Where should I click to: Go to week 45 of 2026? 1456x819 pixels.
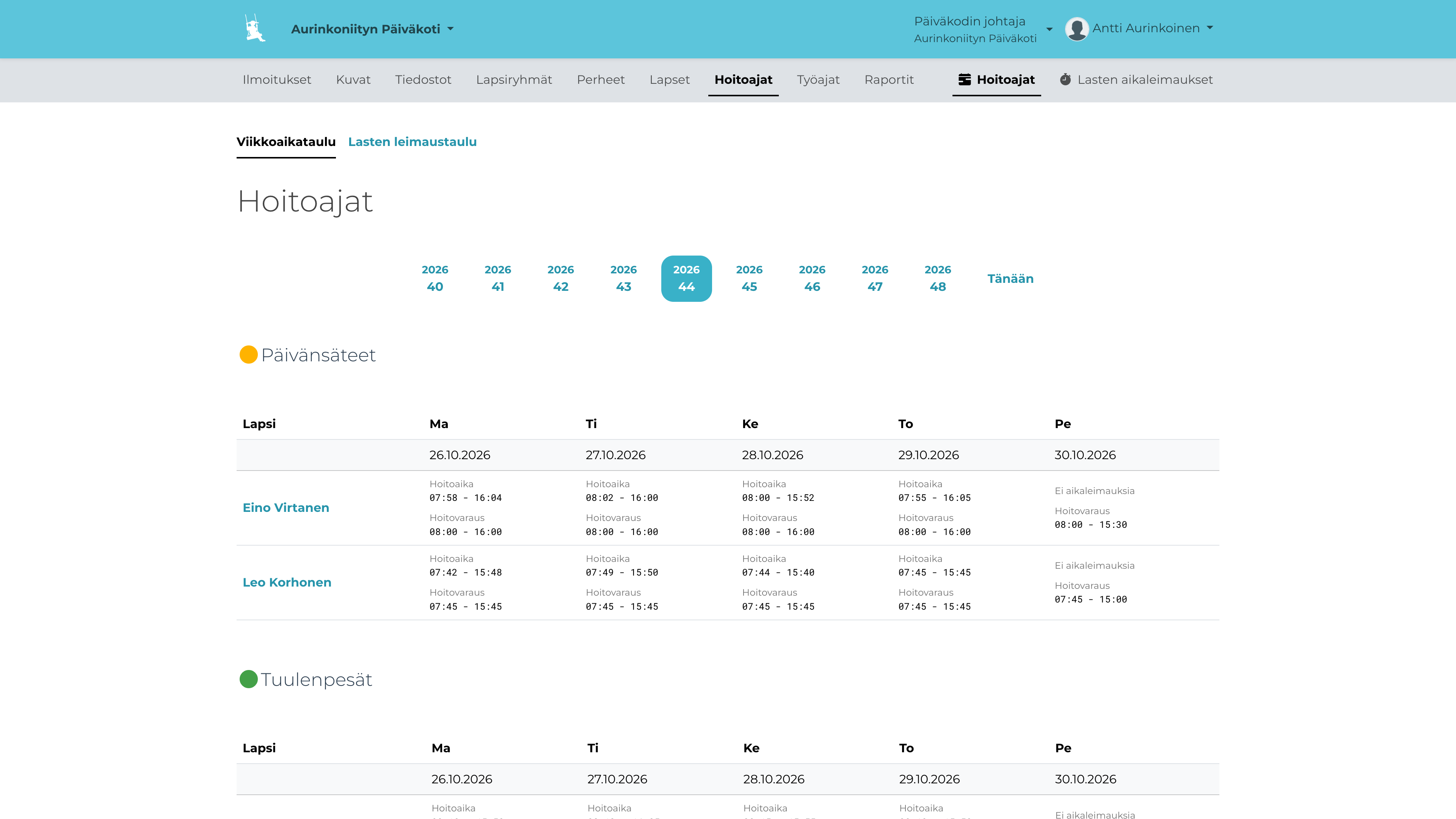point(749,278)
